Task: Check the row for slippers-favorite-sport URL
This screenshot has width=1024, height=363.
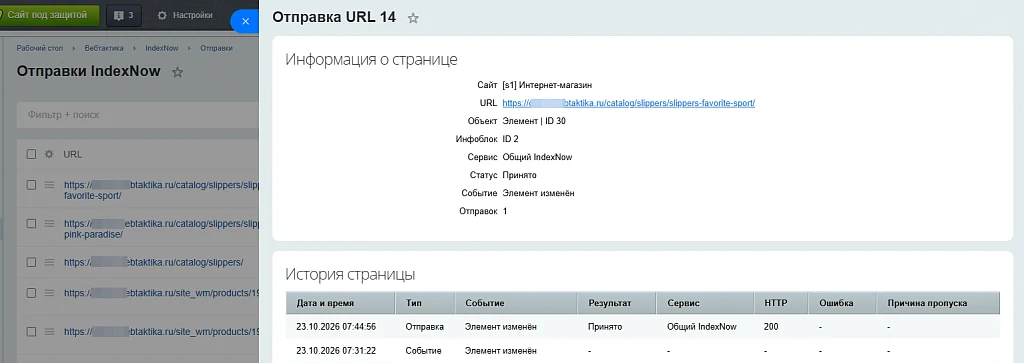Action: (x=31, y=185)
